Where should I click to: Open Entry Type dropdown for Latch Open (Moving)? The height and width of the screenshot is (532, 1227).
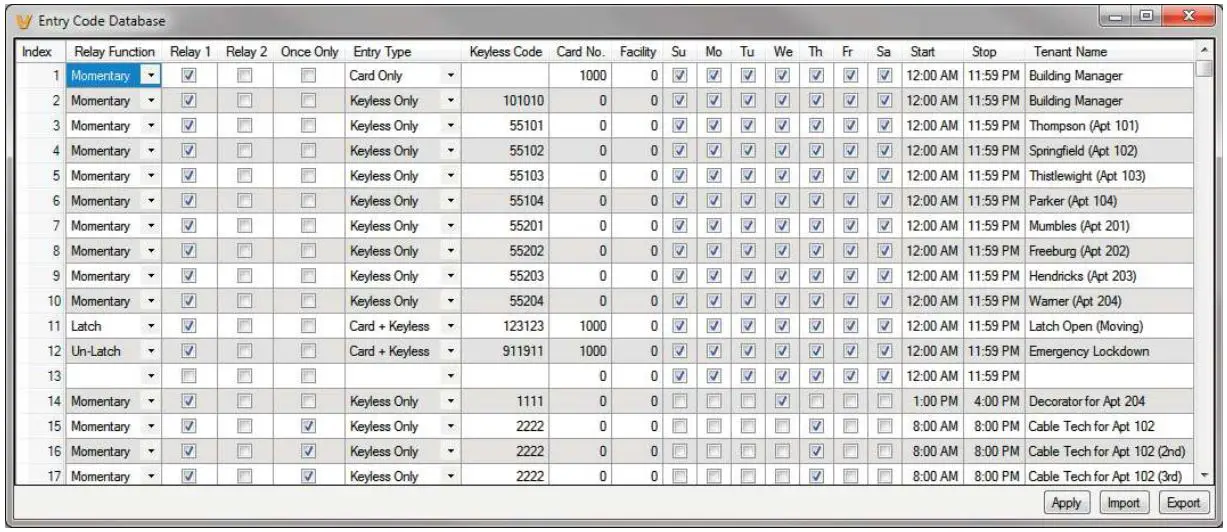click(450, 326)
